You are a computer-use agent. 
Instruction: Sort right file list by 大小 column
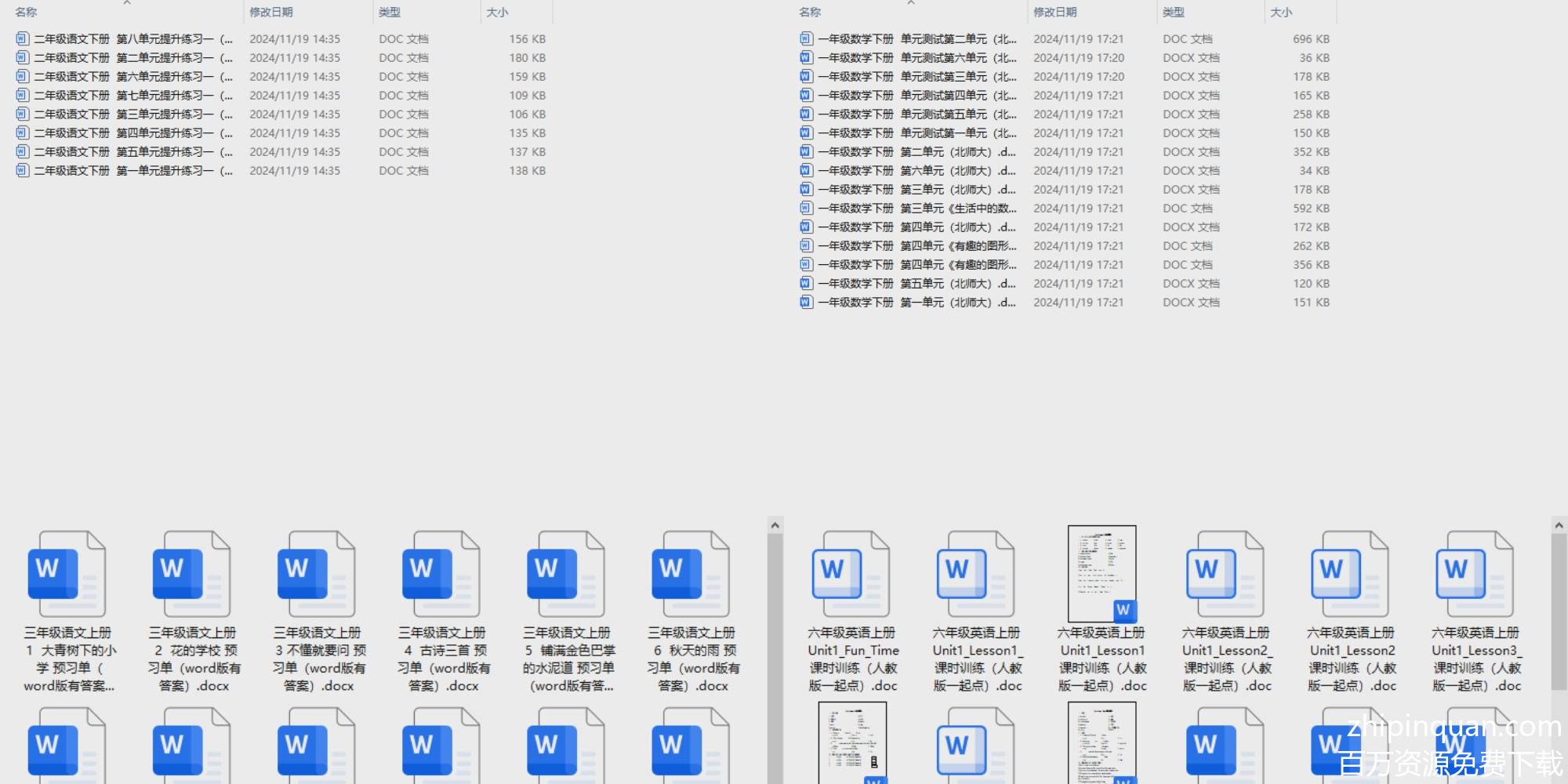pyautogui.click(x=1281, y=13)
